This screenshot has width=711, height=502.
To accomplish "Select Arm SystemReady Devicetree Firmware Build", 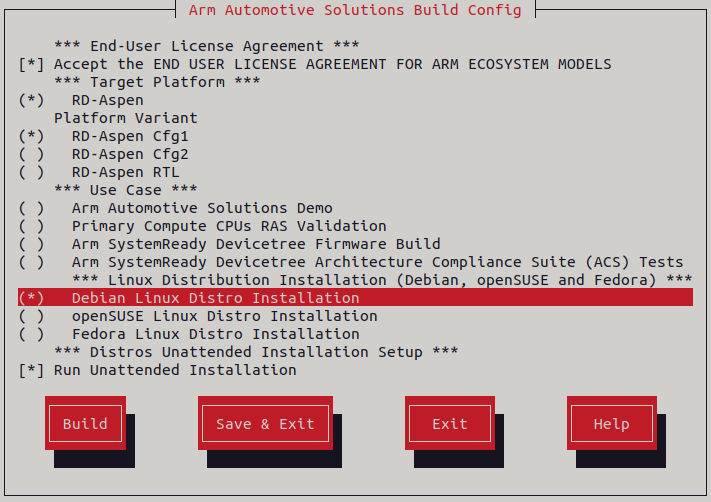I will tap(31, 244).
